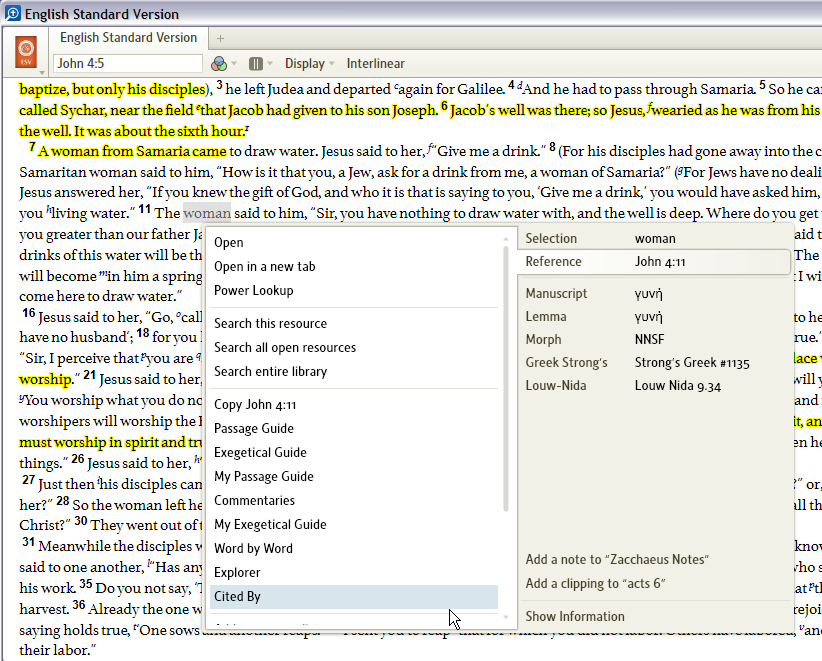This screenshot has width=822, height=661.
Task: Click verse number 31
Action: pyautogui.click(x=28, y=542)
